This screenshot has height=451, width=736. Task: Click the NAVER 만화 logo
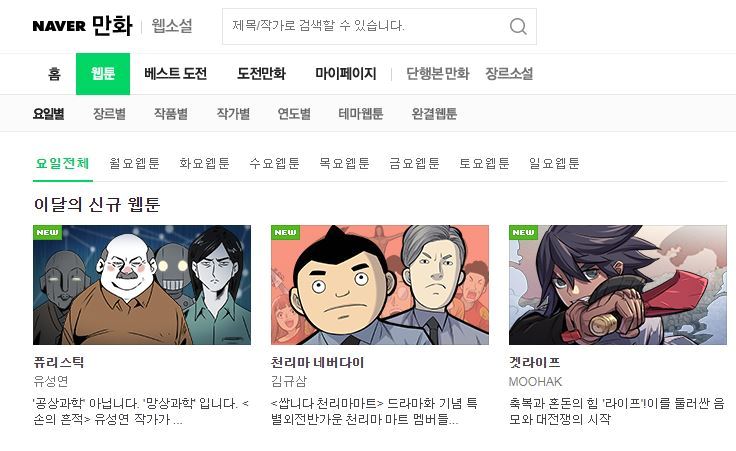(83, 26)
